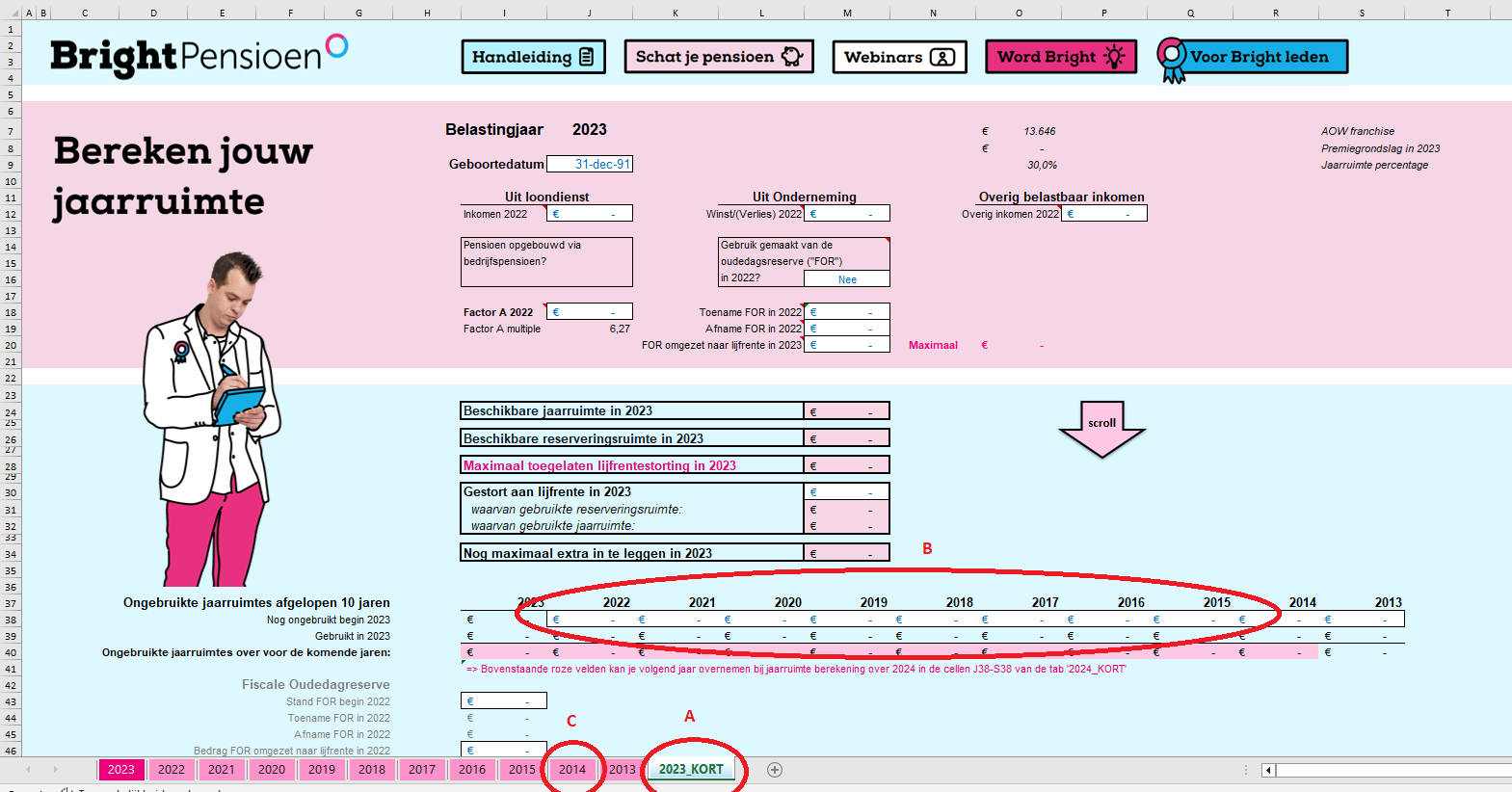Select the Afname FOR in 2022 cell

[x=847, y=329]
